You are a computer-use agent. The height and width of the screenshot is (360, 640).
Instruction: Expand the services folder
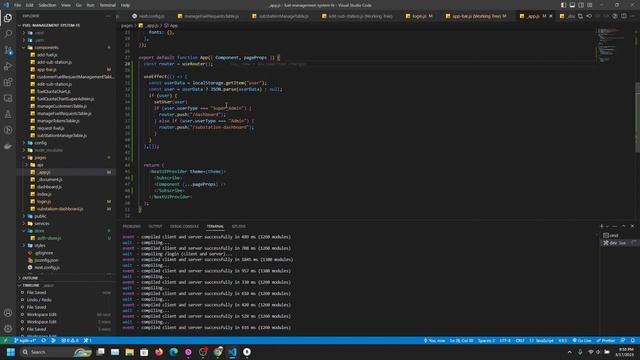click(66, 223)
